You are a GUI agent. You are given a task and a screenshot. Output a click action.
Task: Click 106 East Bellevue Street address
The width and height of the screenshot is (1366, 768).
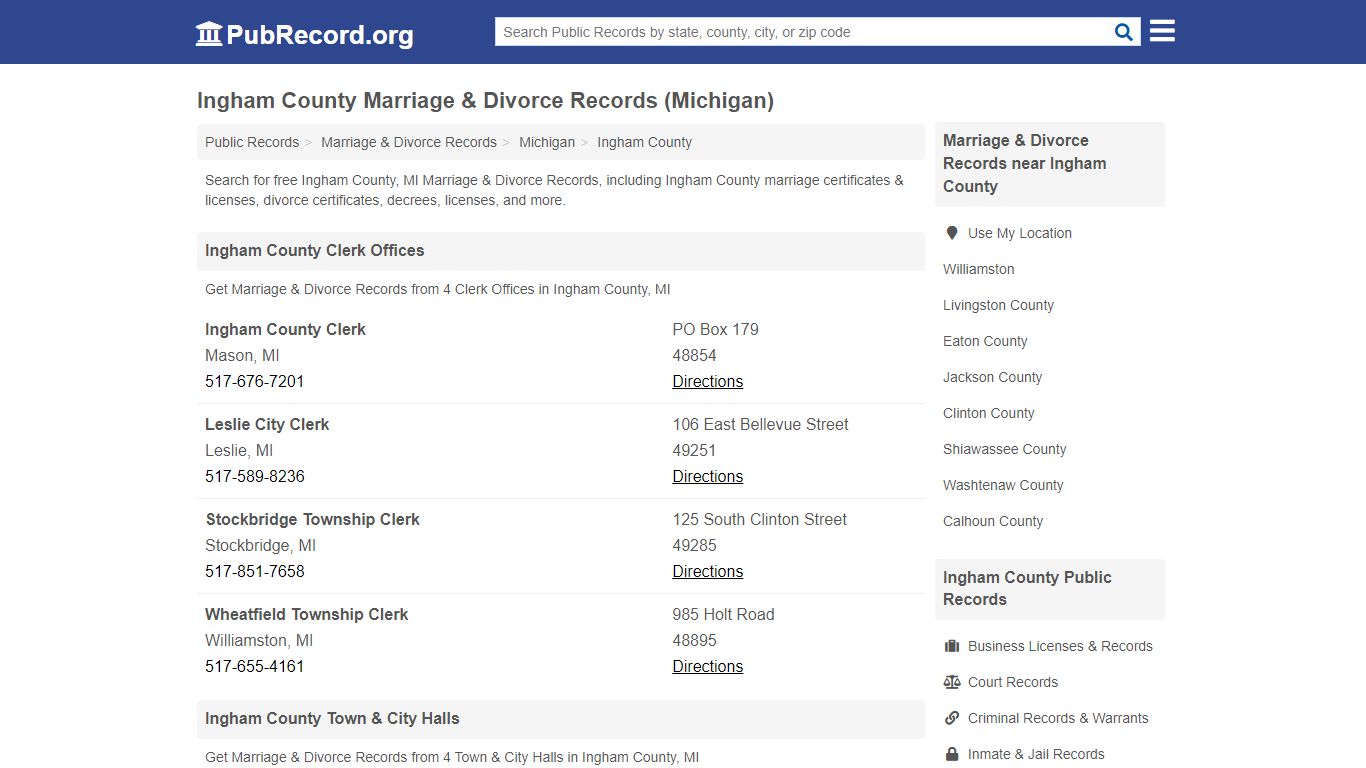click(760, 424)
